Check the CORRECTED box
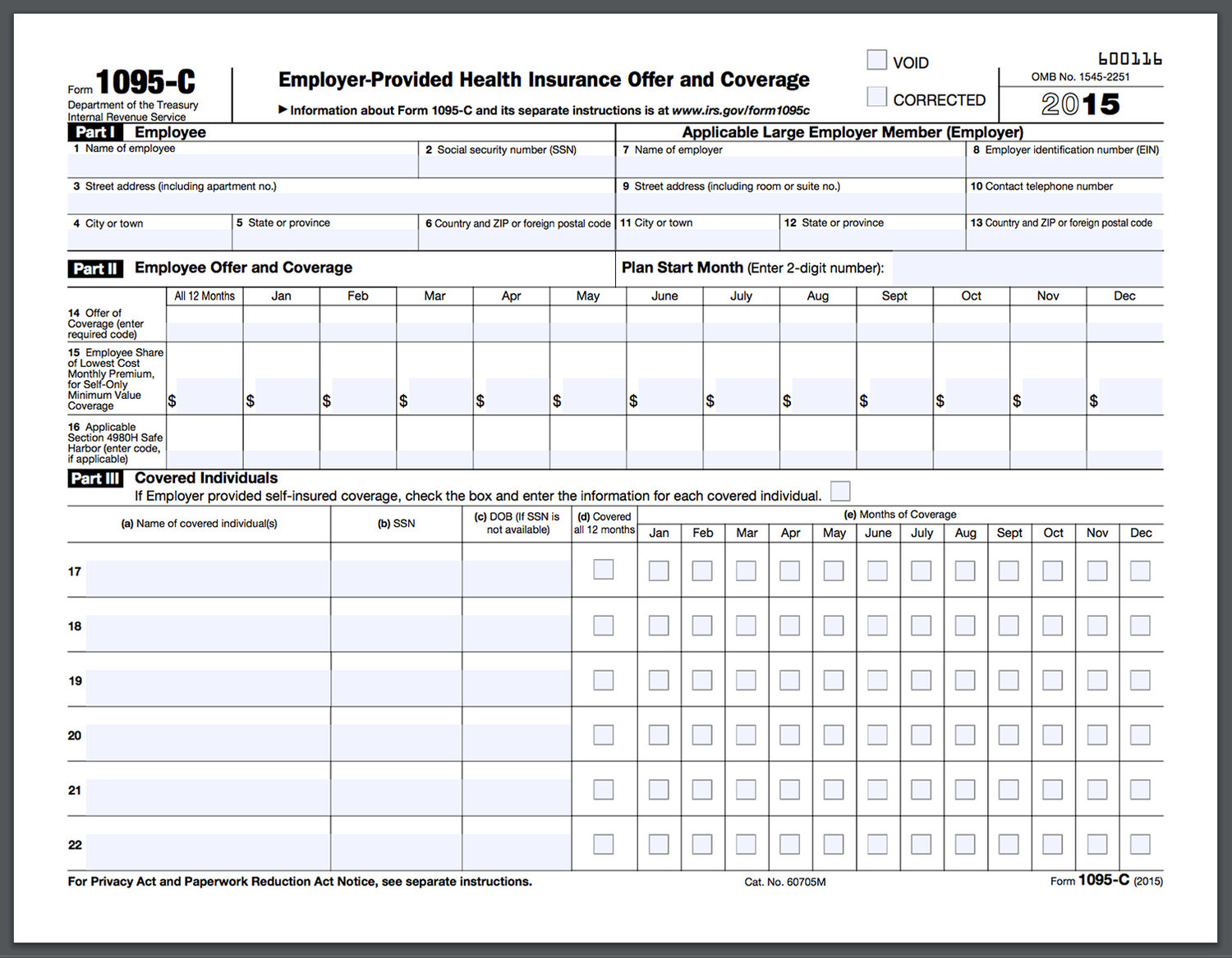 [x=876, y=96]
